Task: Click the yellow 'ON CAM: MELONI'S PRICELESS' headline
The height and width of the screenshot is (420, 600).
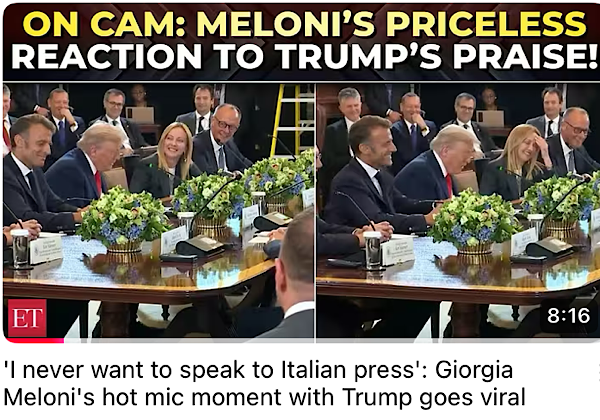Action: point(304,23)
